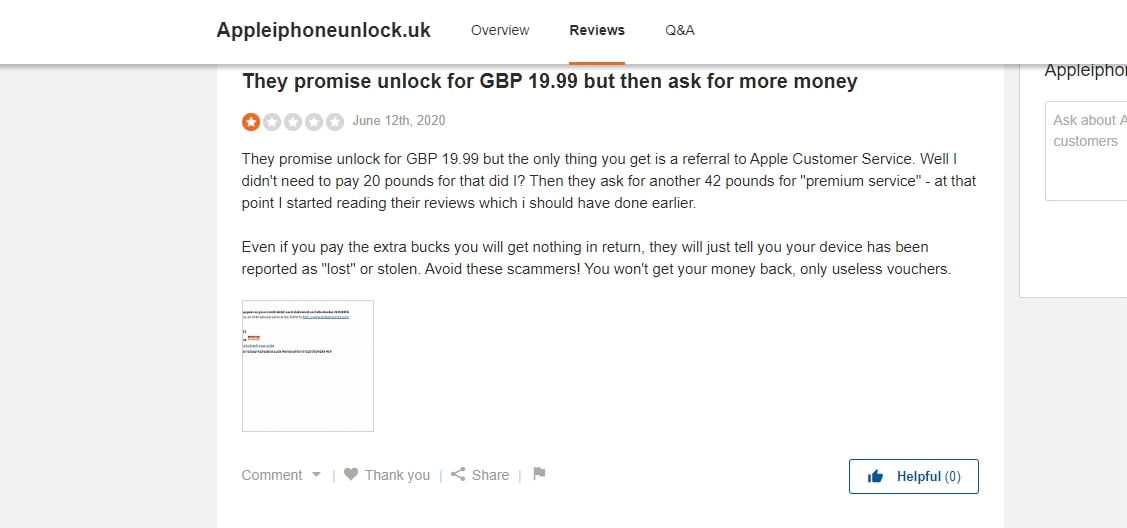Open the review title about GBP 19.99
Screen dimensions: 1127x528
click(x=550, y=81)
